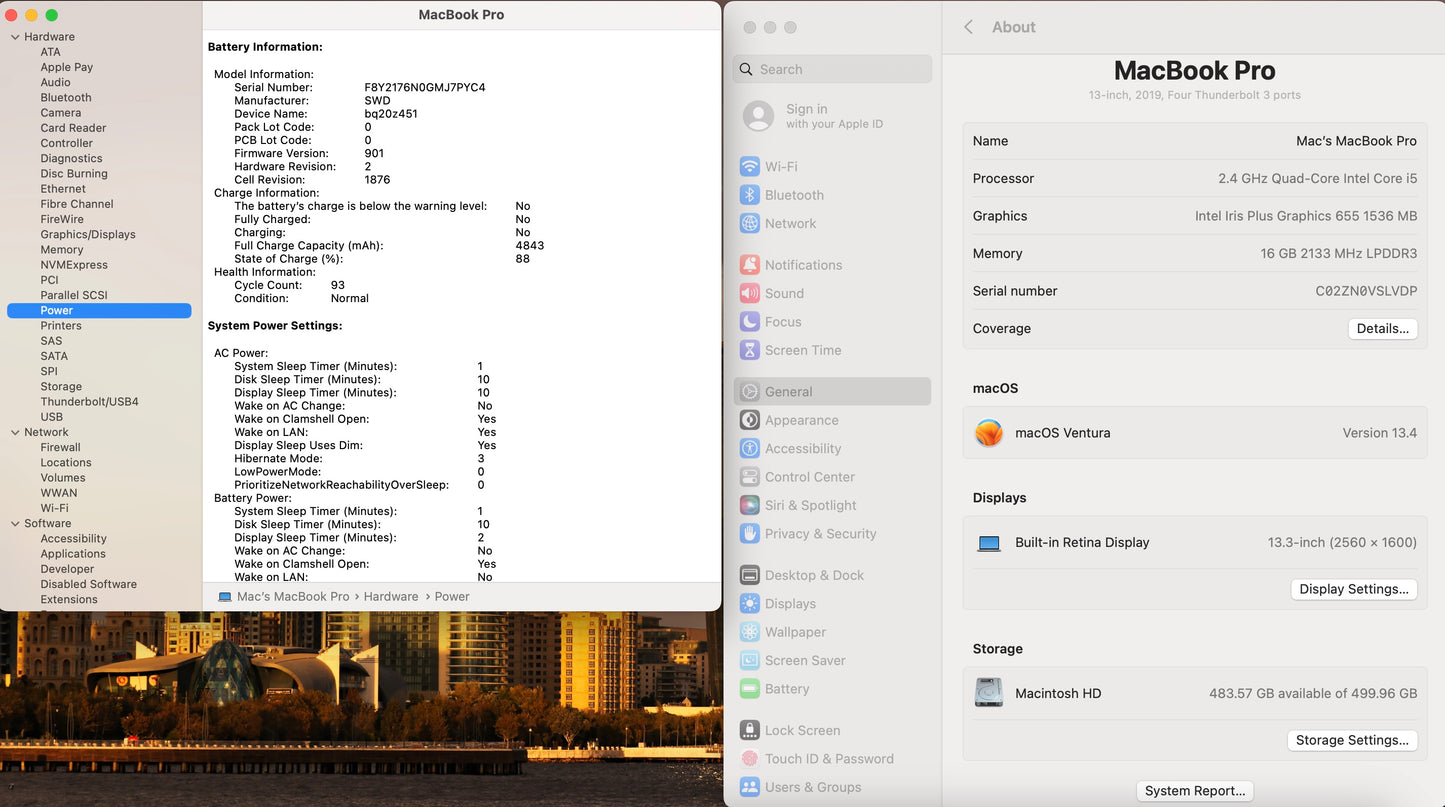Click the Macintosh HD disk icon
Screen dimensions: 1445x807
click(989, 693)
